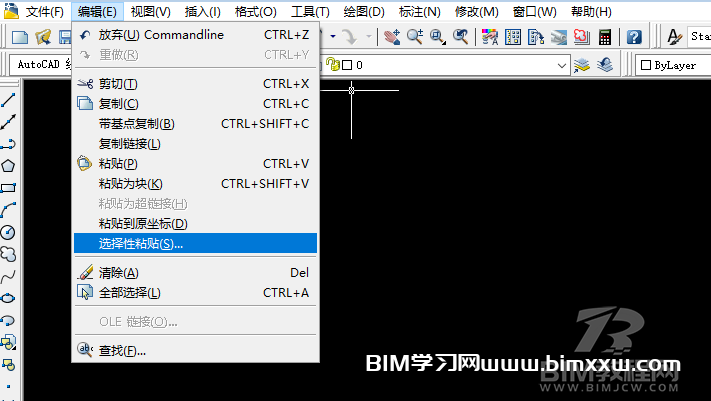Screen dimensions: 711x401
Task: Open the 视图(V) View menu
Action: tap(150, 11)
